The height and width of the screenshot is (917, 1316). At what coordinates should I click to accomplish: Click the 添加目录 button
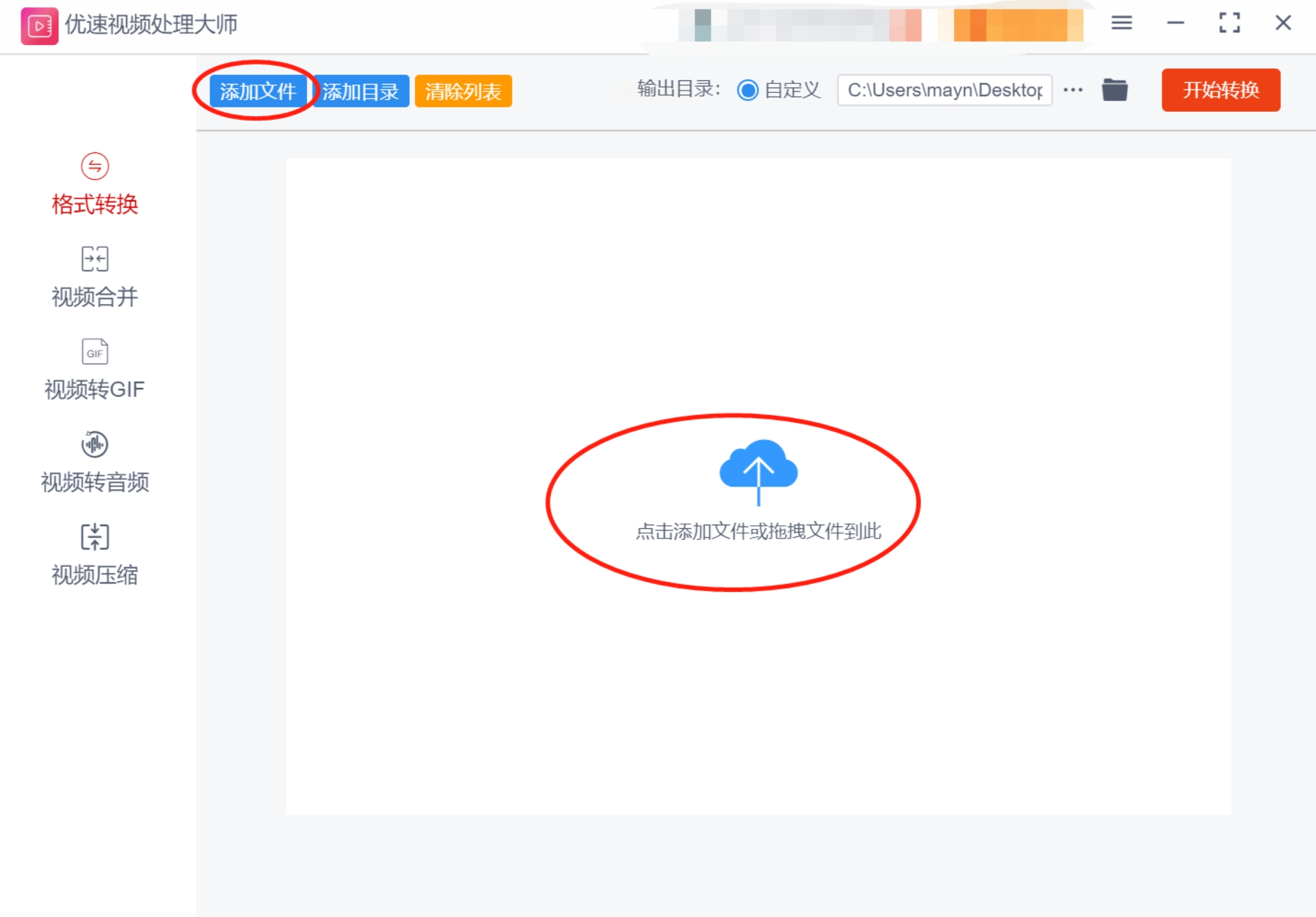coord(361,91)
